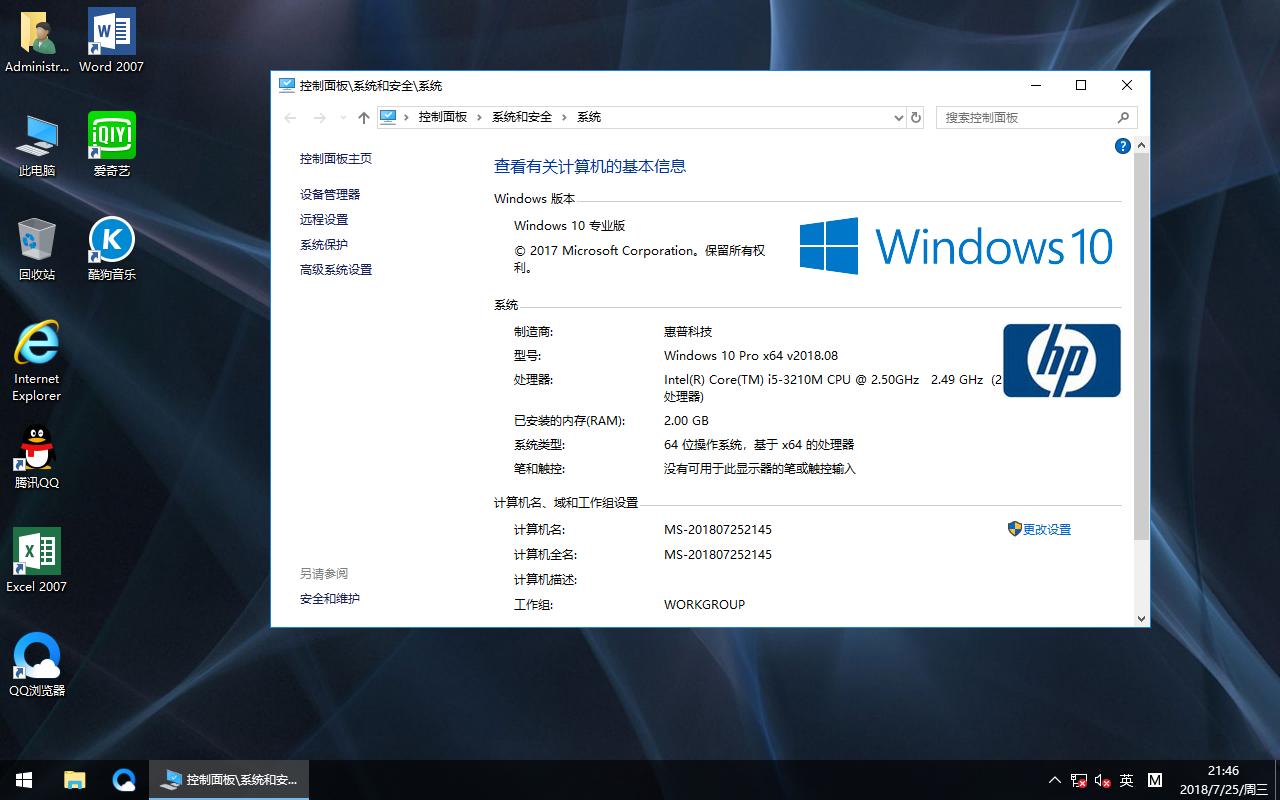
Task: Open 设备管理器 from the sidebar
Action: (x=330, y=195)
